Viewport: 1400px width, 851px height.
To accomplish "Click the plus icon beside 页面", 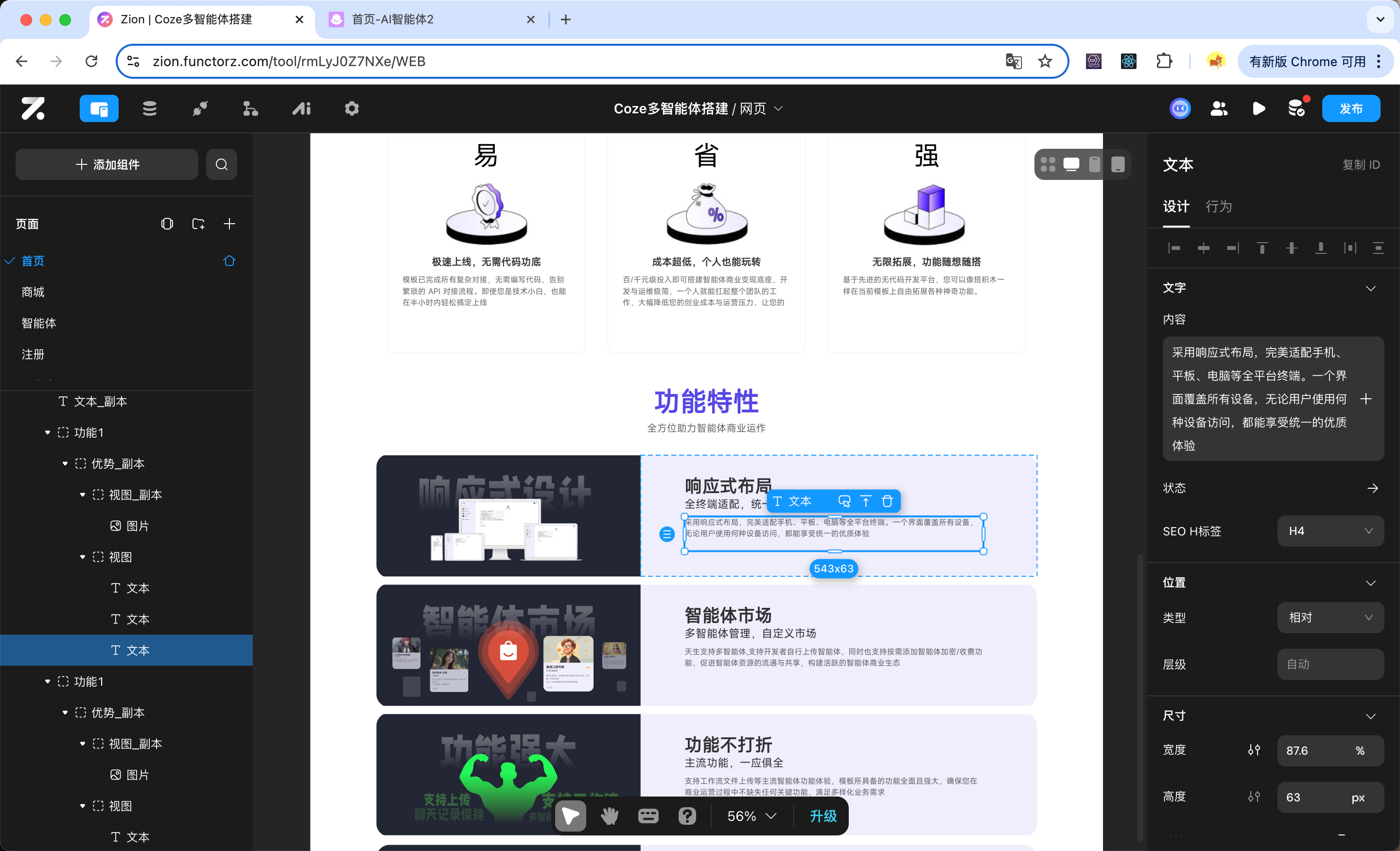I will point(229,224).
